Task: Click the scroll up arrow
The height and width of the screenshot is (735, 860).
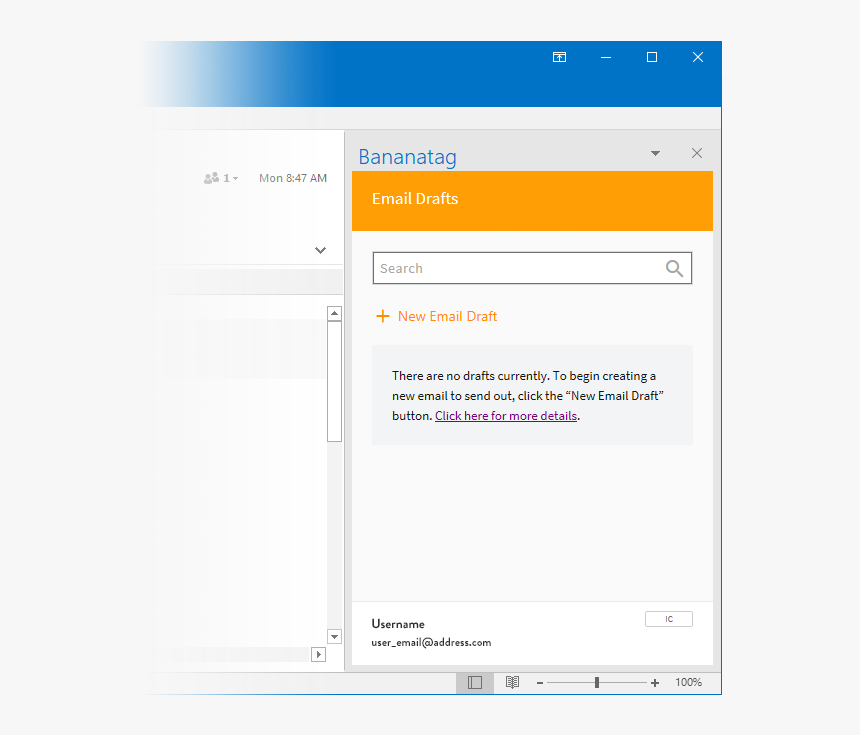Action: pyautogui.click(x=335, y=313)
